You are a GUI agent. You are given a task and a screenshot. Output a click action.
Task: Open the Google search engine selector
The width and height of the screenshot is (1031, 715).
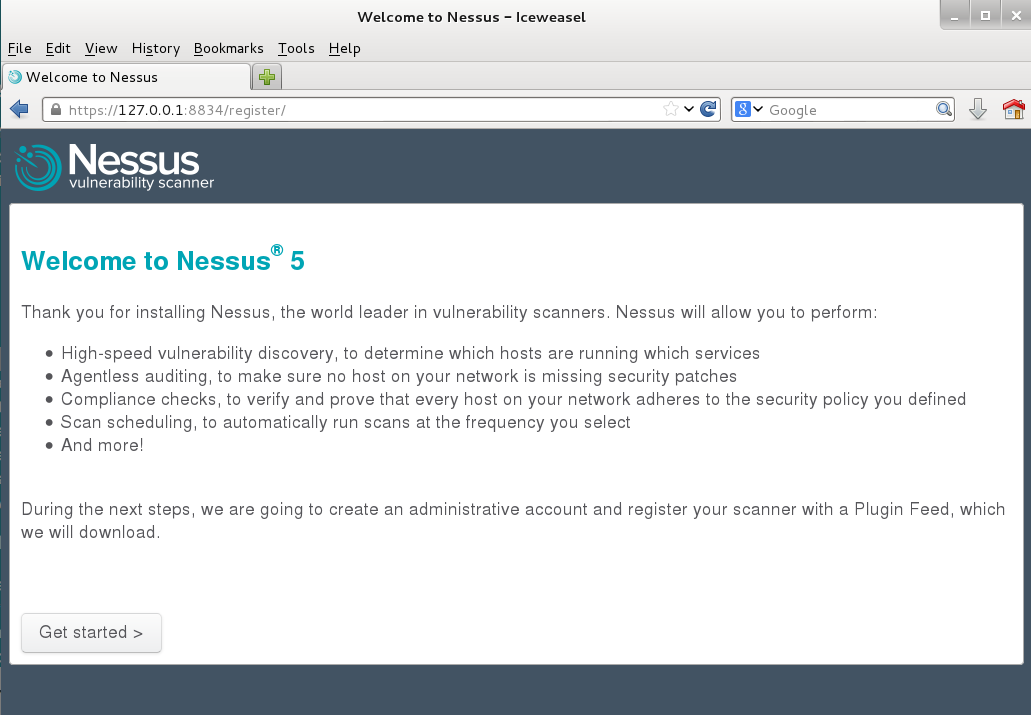pos(748,109)
